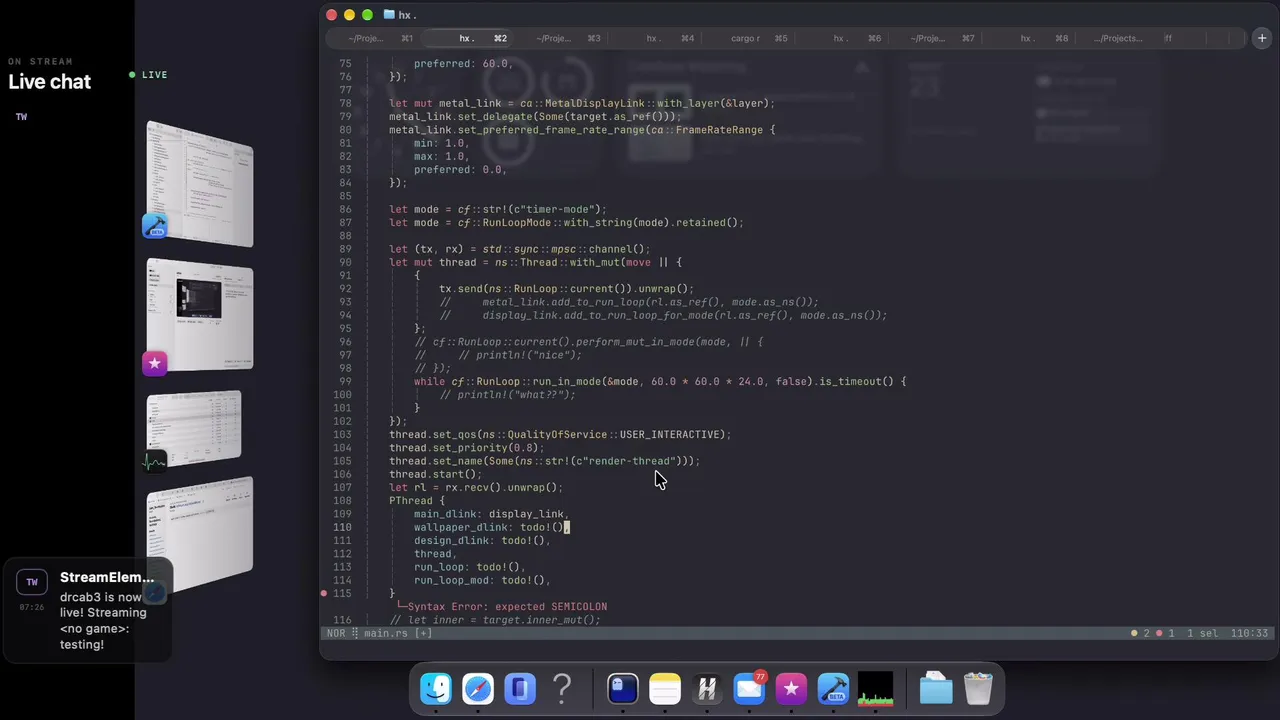Click the purple star badge icon on thumbnail
Image resolution: width=1280 pixels, height=720 pixels.
154,364
